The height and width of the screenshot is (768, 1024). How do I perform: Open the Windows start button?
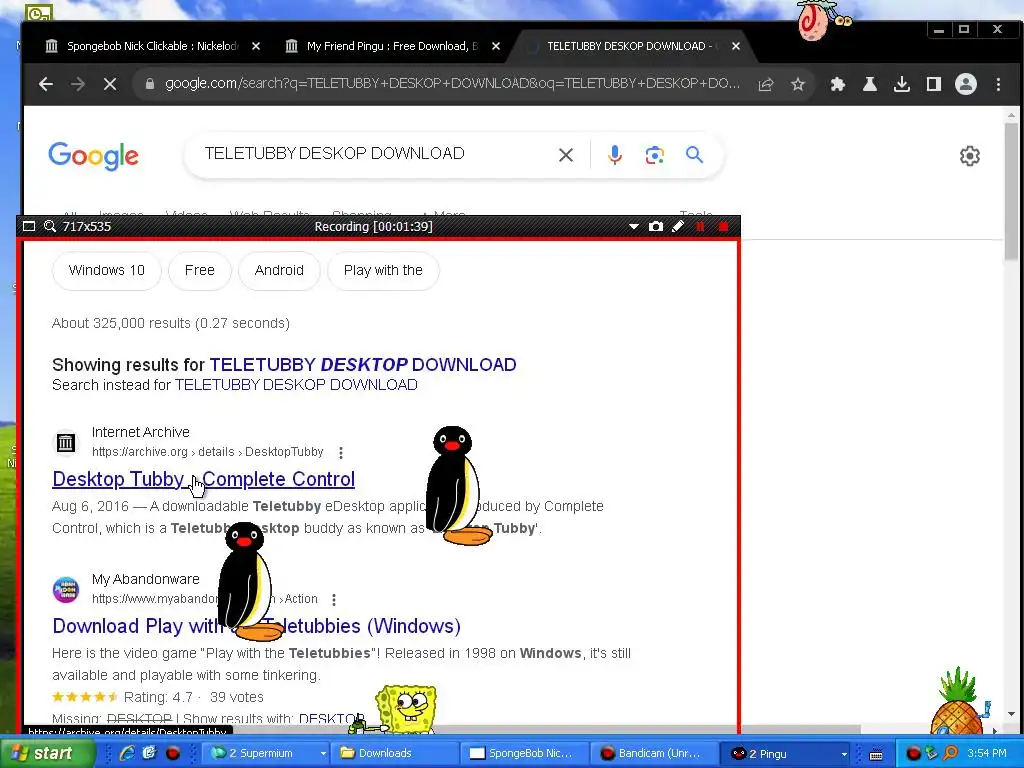[x=47, y=754]
